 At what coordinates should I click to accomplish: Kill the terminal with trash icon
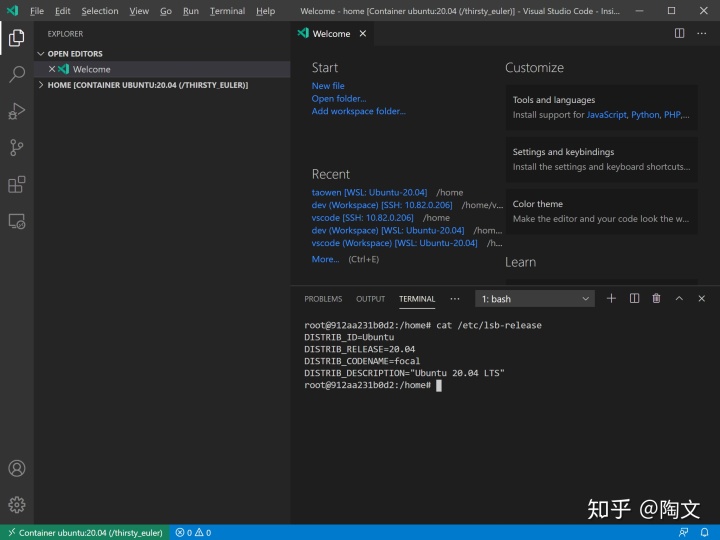pos(656,299)
